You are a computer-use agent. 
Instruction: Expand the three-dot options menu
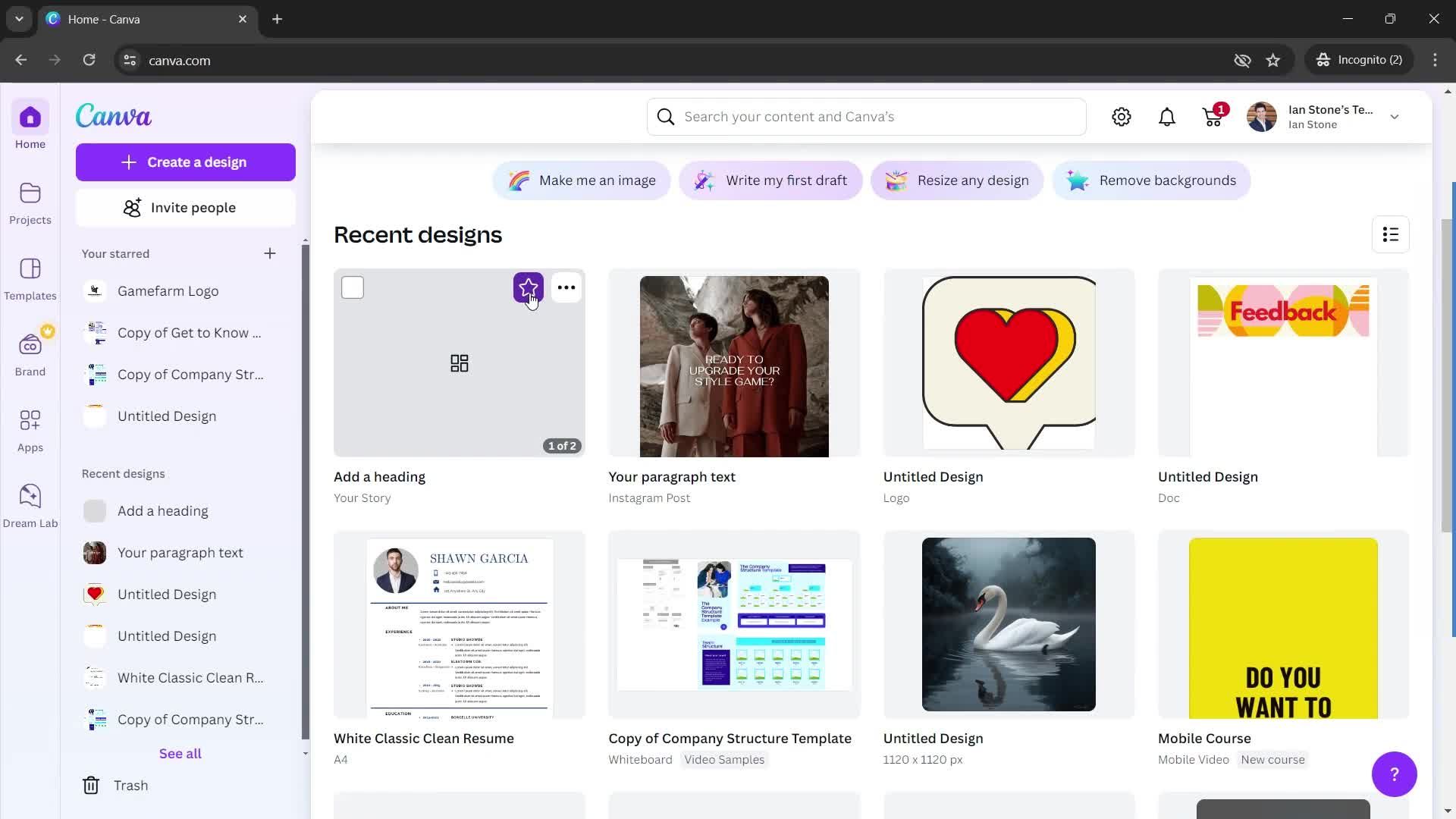[x=566, y=288]
